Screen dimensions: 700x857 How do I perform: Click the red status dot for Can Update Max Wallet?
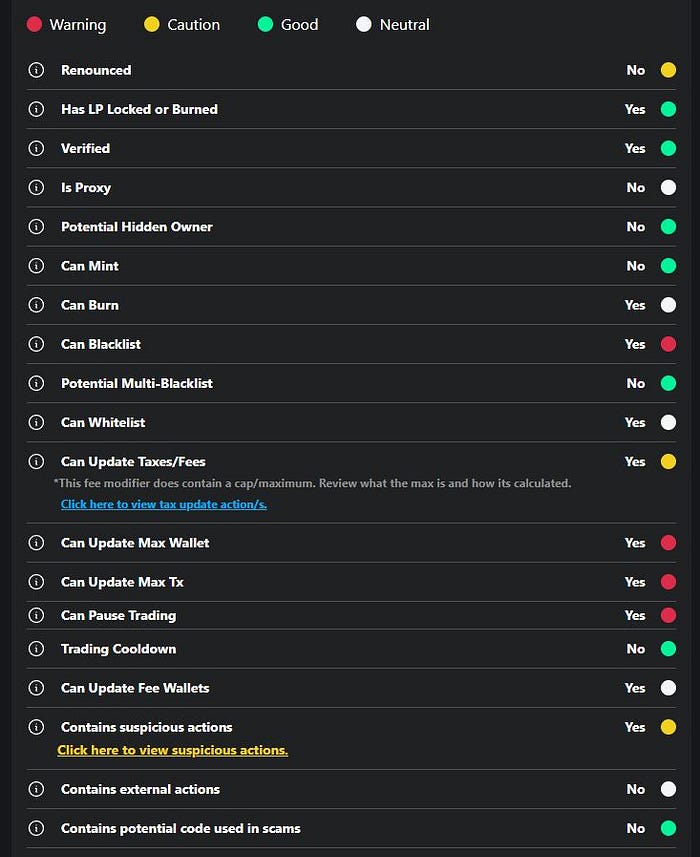coord(668,543)
